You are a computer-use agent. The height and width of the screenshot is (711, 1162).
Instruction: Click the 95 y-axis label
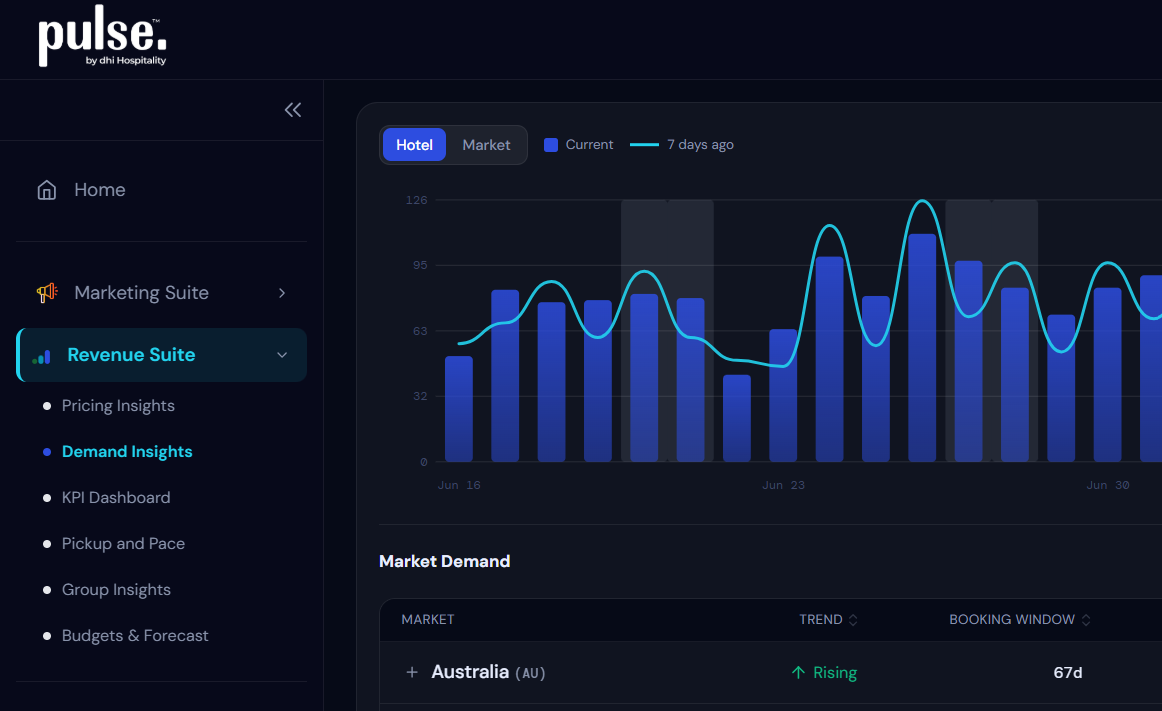pyautogui.click(x=420, y=265)
